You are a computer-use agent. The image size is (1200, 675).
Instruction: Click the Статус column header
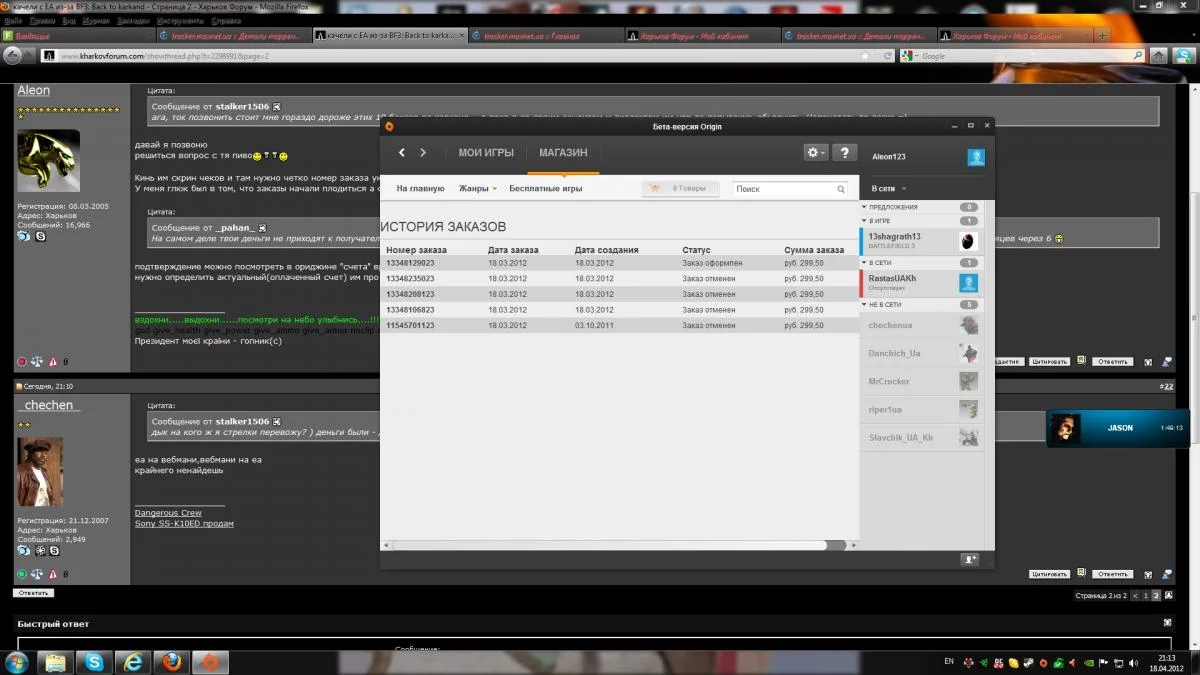coord(696,250)
